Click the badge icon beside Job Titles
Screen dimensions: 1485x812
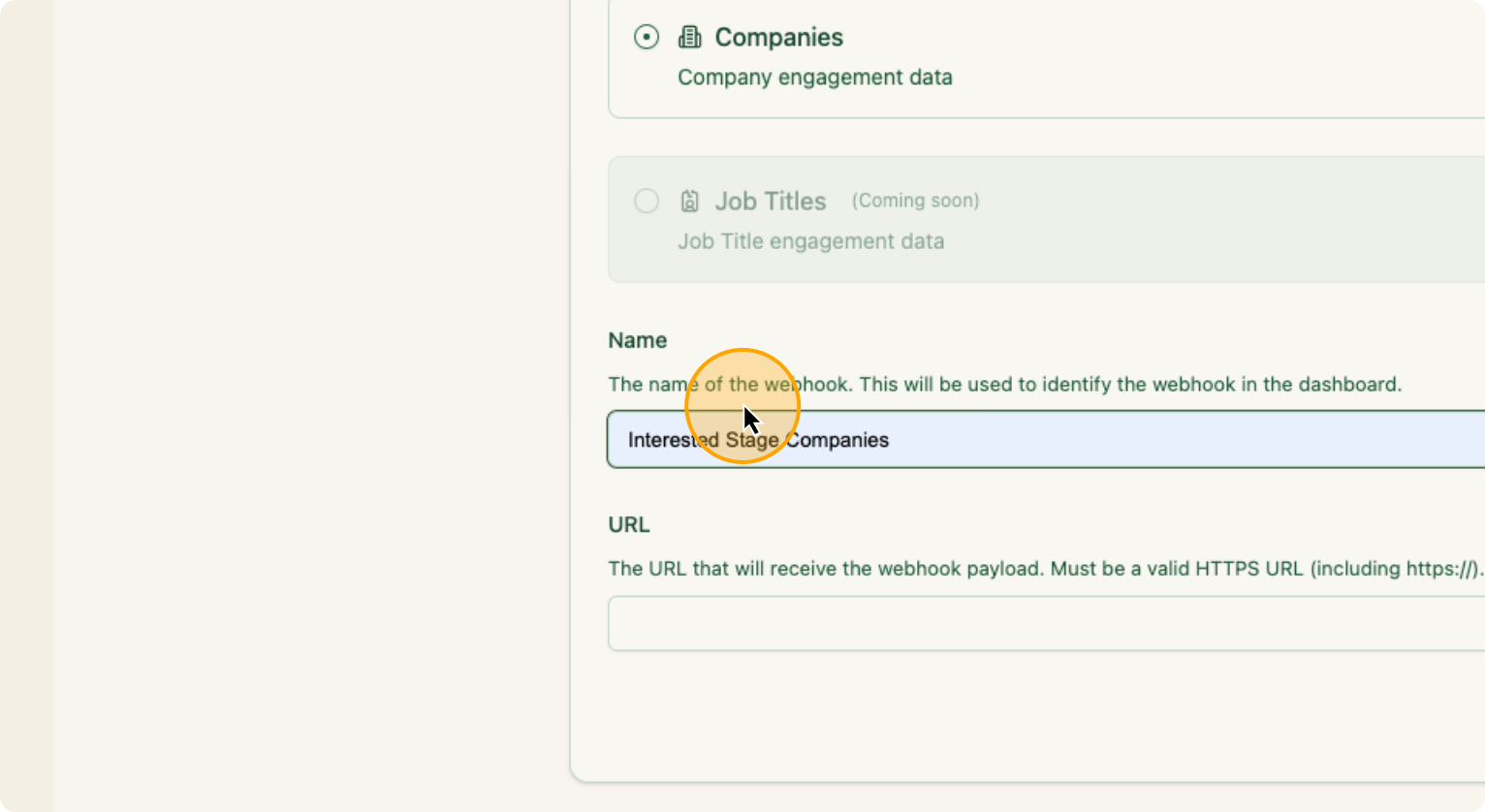689,201
